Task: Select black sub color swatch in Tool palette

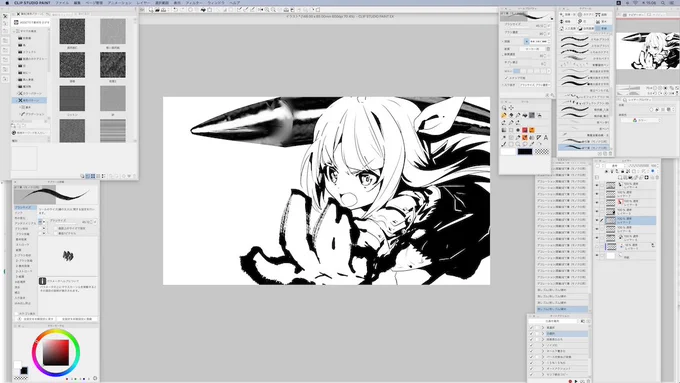Action: (x=525, y=151)
